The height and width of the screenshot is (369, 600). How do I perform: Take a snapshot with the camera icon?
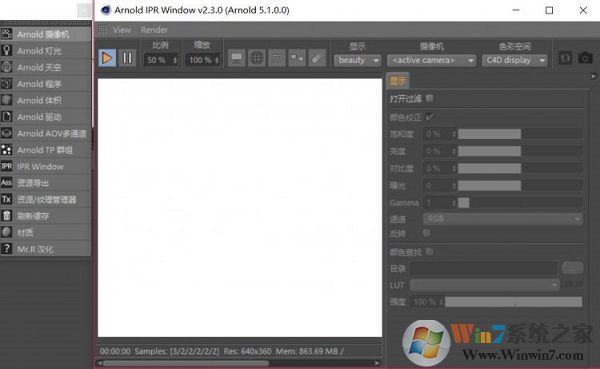[x=585, y=58]
